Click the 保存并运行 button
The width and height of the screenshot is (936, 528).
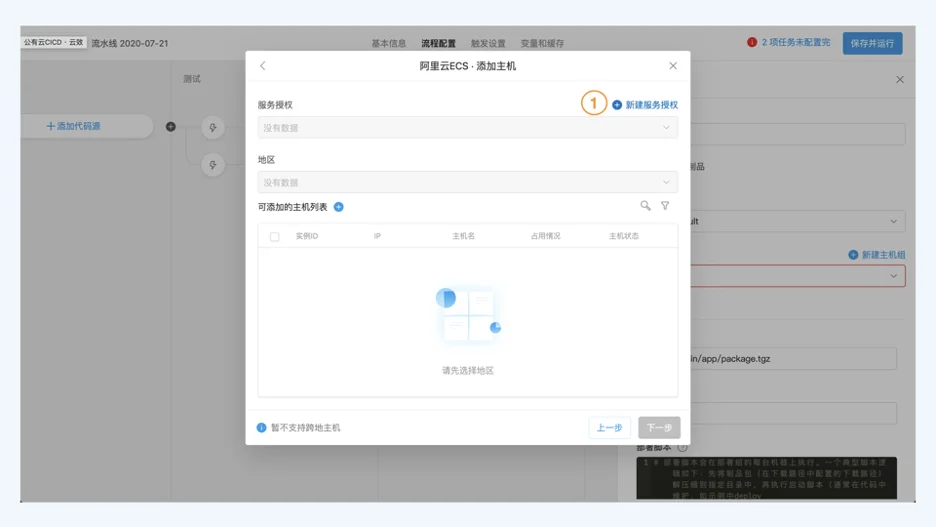872,44
